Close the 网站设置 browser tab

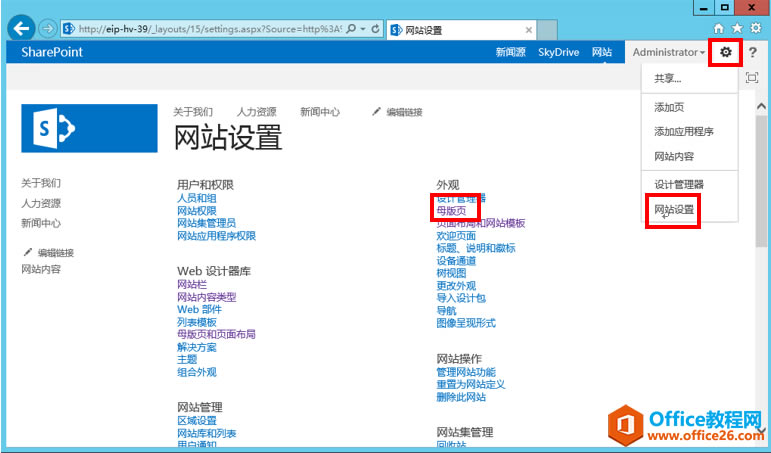click(x=529, y=30)
